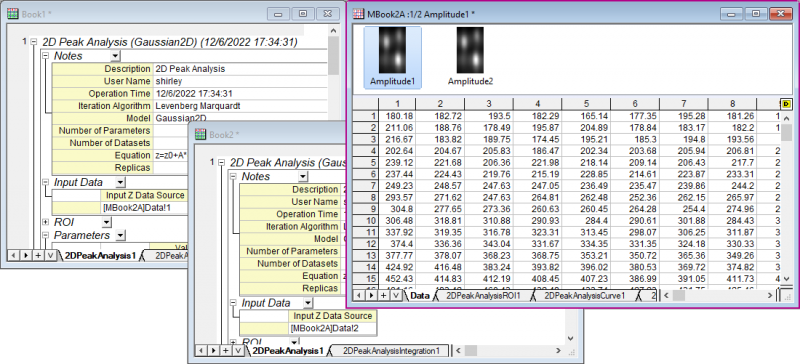Open 2DPeakAnalysisCurve1 sheet tab

(x=585, y=296)
